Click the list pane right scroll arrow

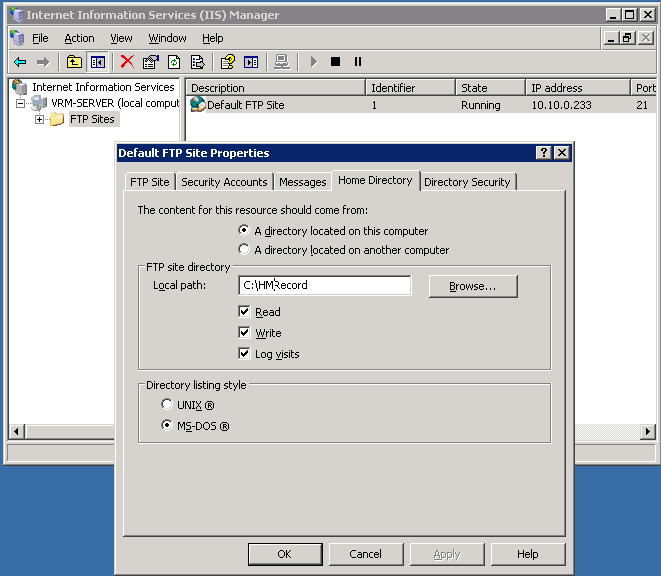(648, 431)
